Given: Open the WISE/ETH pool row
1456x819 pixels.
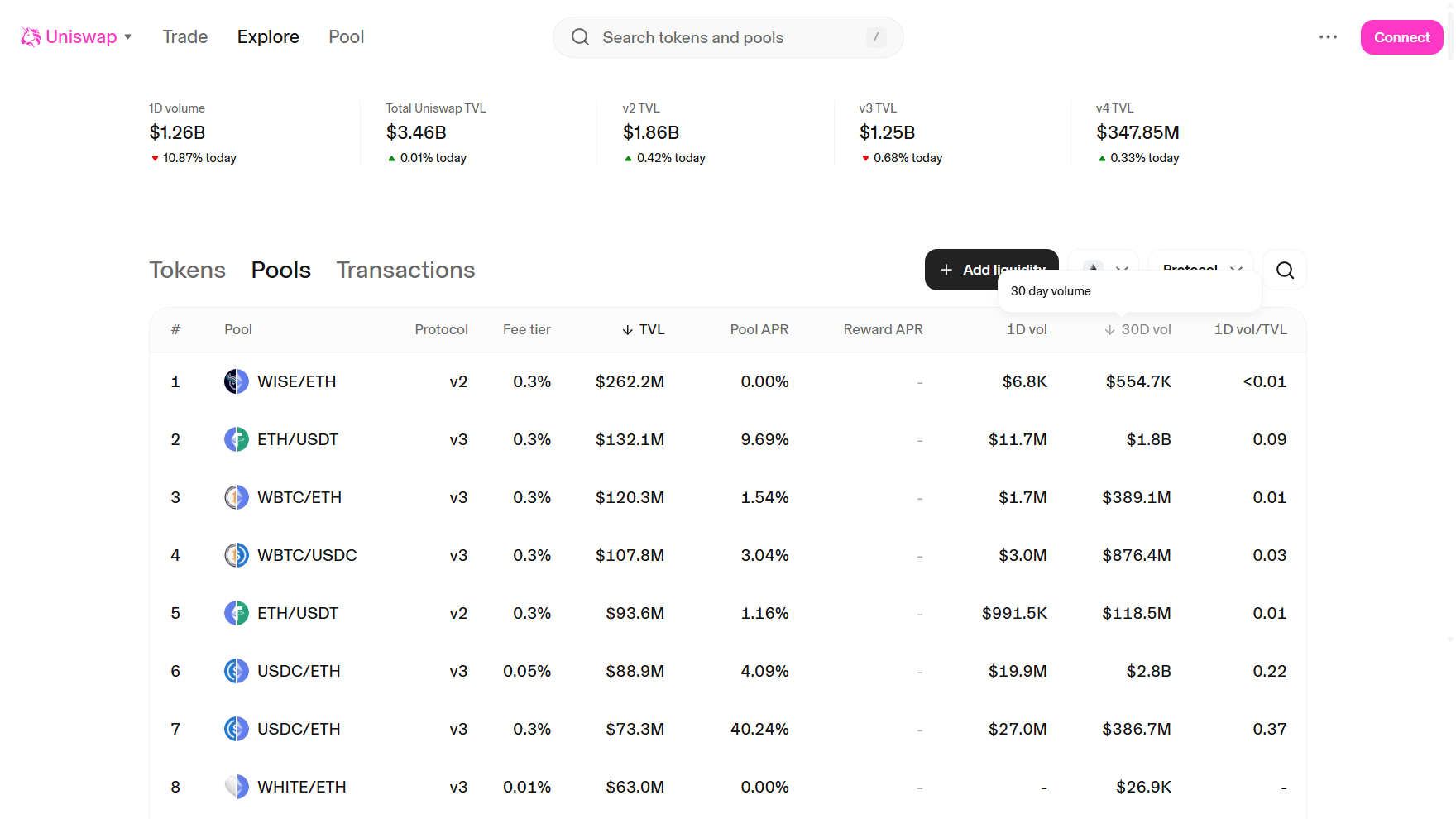Looking at the screenshot, I should point(728,381).
